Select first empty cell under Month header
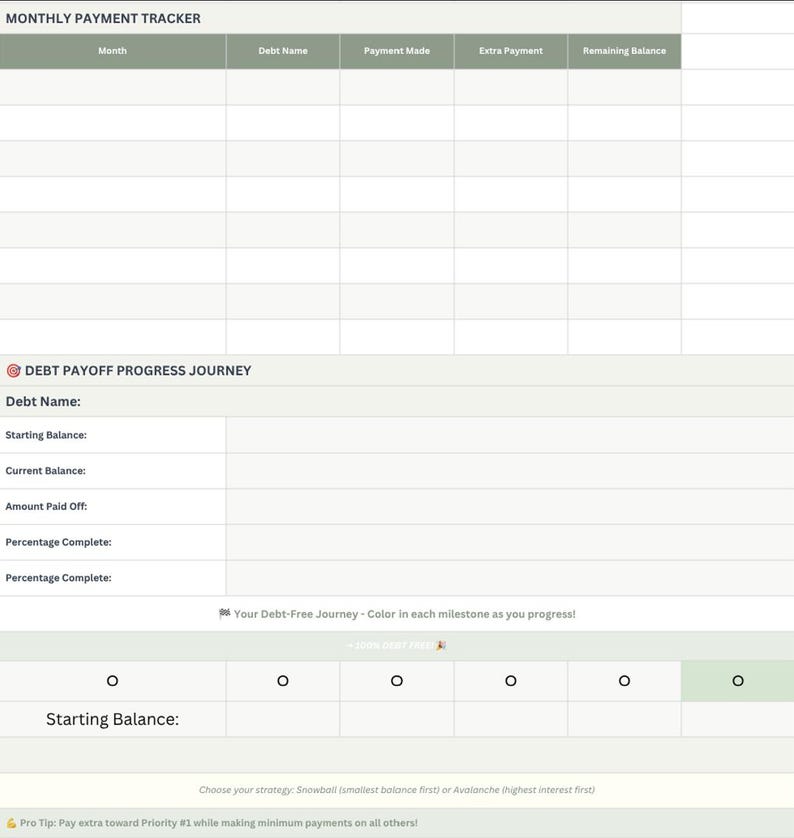Screen dimensions: 794x838 tap(113, 87)
